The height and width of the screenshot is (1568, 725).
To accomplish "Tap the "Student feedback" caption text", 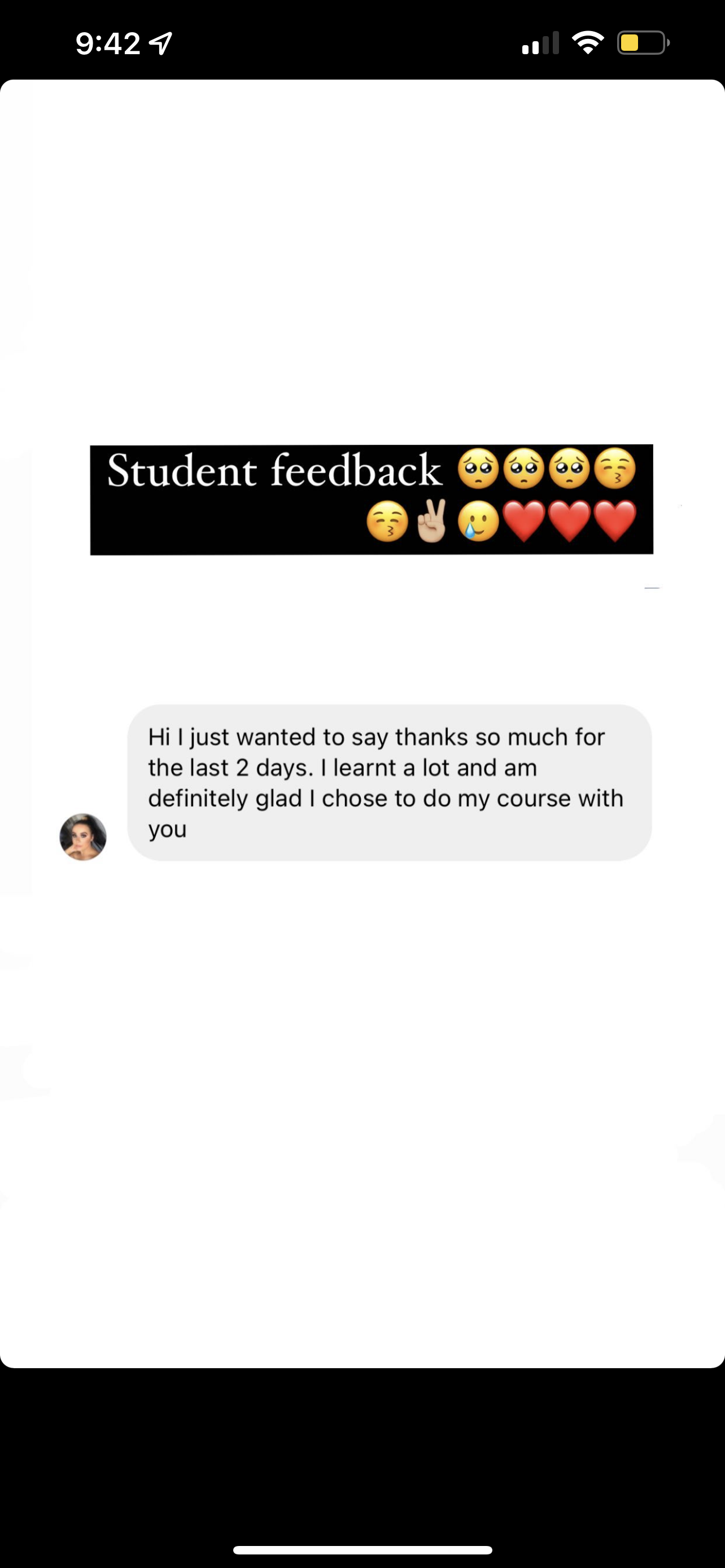I will [x=274, y=471].
